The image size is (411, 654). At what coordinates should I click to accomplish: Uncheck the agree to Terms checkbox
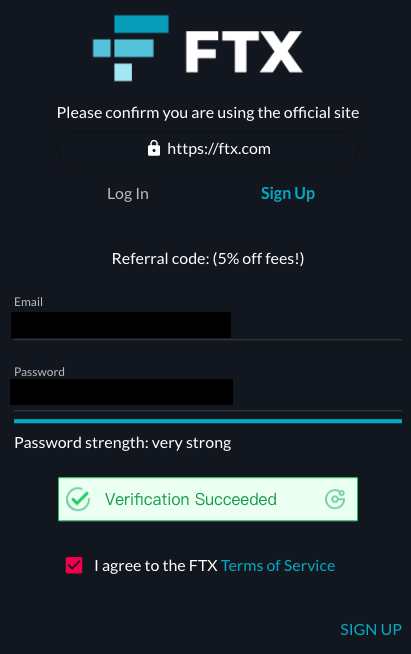(74, 565)
